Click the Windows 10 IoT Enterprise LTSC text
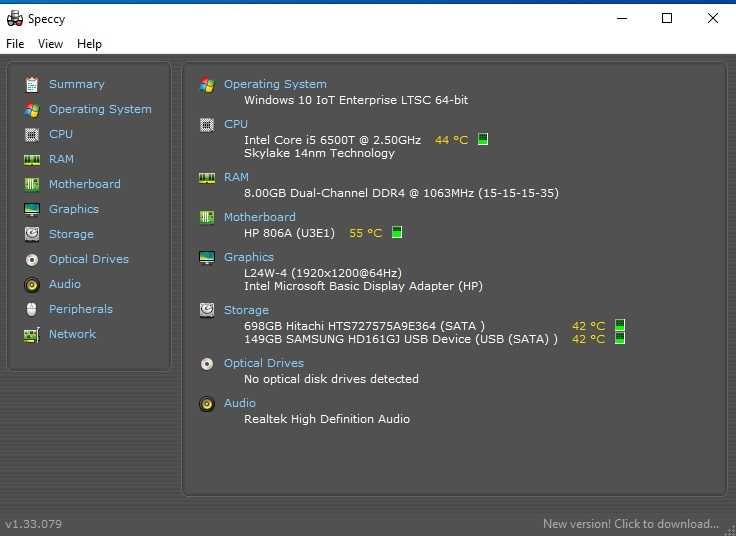736x536 pixels. pyautogui.click(x=356, y=100)
